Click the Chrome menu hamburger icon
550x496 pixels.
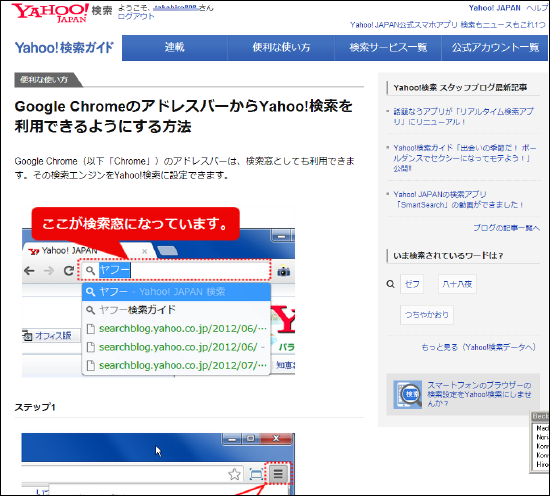tap(278, 474)
